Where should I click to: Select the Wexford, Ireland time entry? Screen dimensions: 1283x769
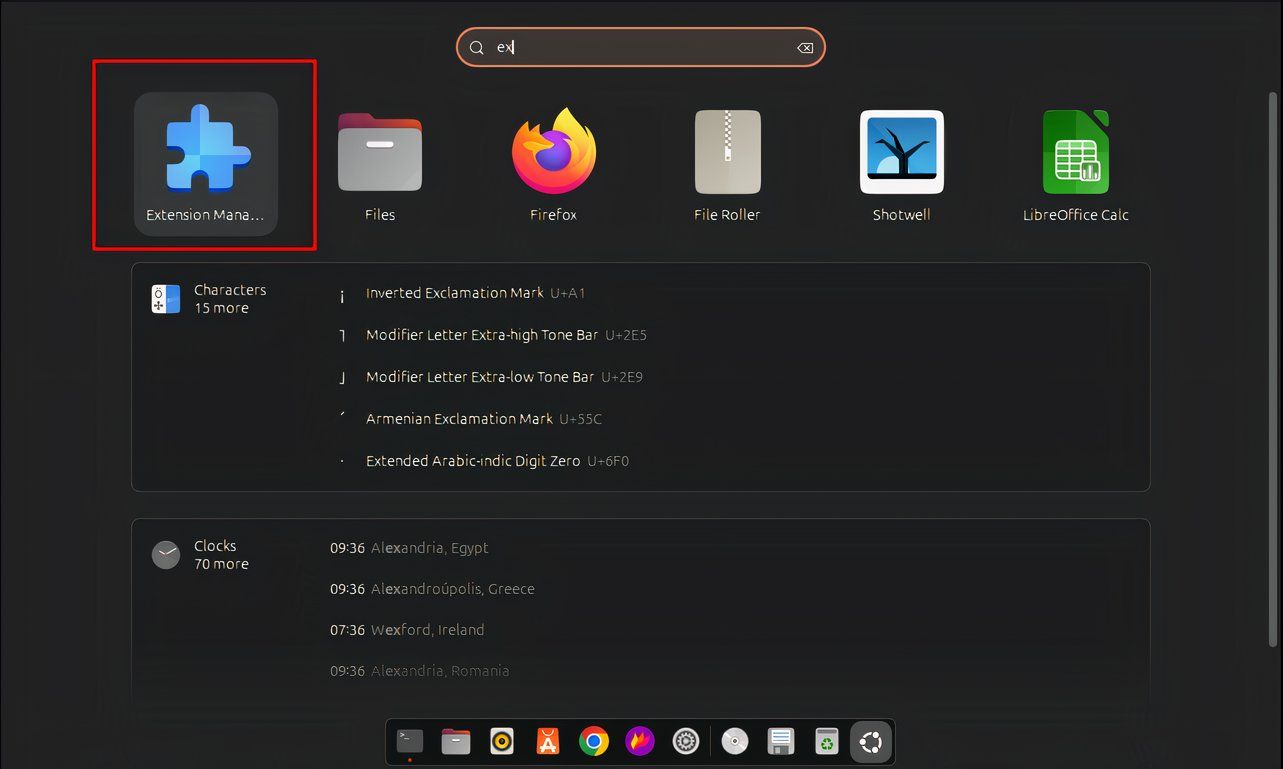tap(407, 630)
